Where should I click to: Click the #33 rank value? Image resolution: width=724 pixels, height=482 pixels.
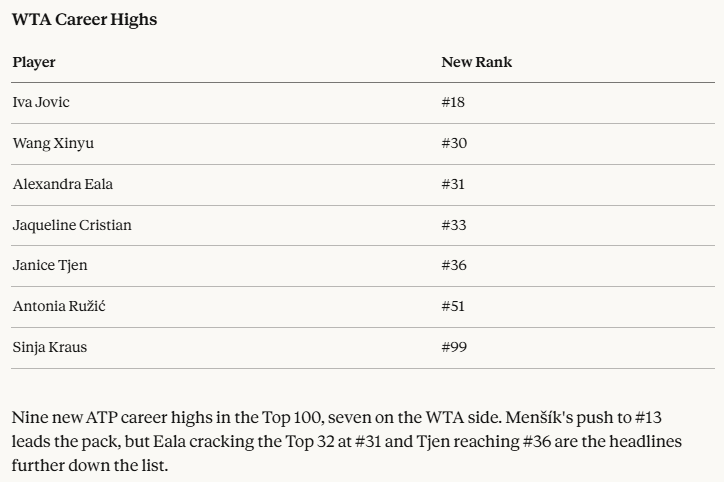pyautogui.click(x=454, y=225)
